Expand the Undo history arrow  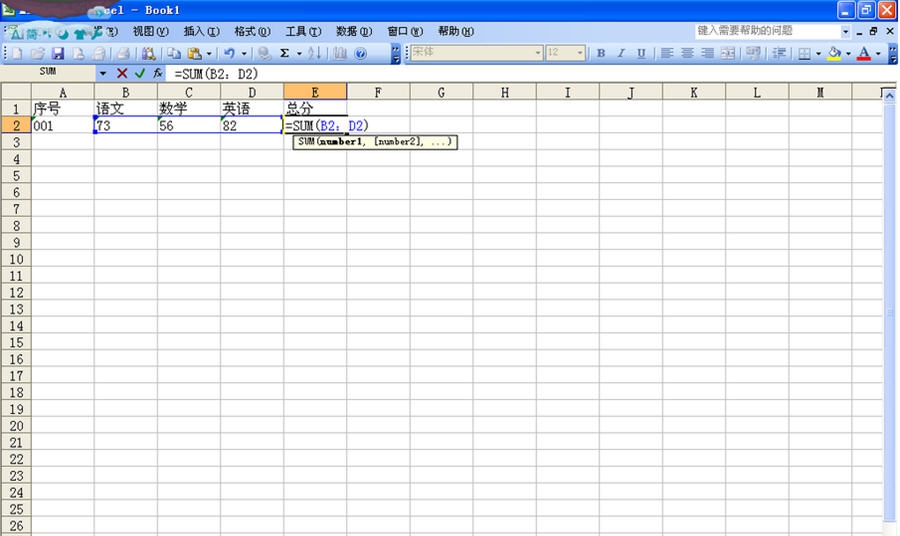(x=243, y=53)
